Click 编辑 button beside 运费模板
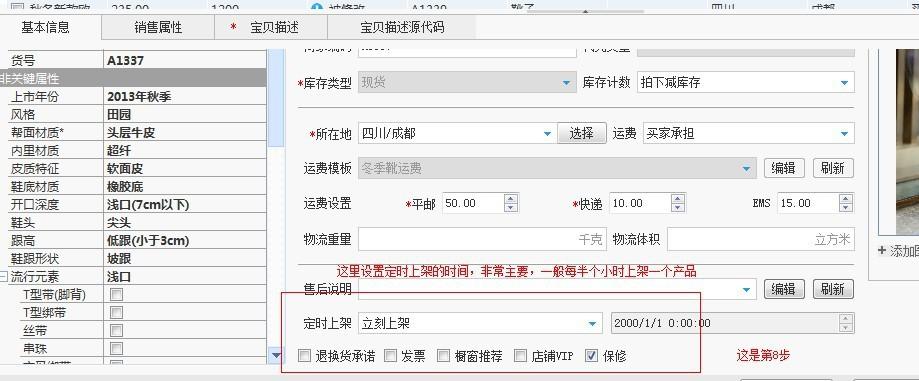Image resolution: width=919 pixels, height=381 pixels. click(784, 168)
